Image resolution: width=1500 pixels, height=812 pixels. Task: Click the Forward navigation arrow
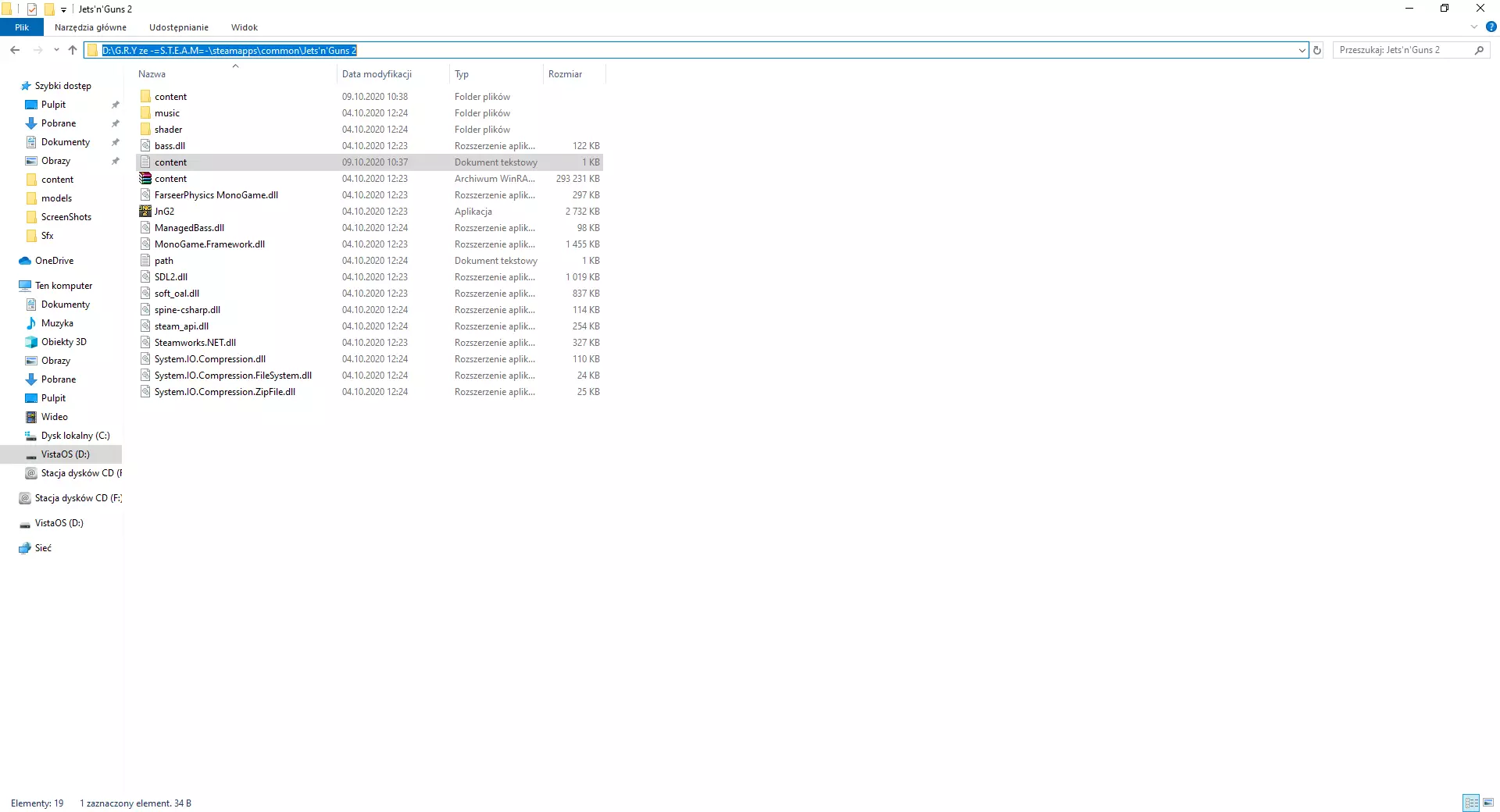37,50
